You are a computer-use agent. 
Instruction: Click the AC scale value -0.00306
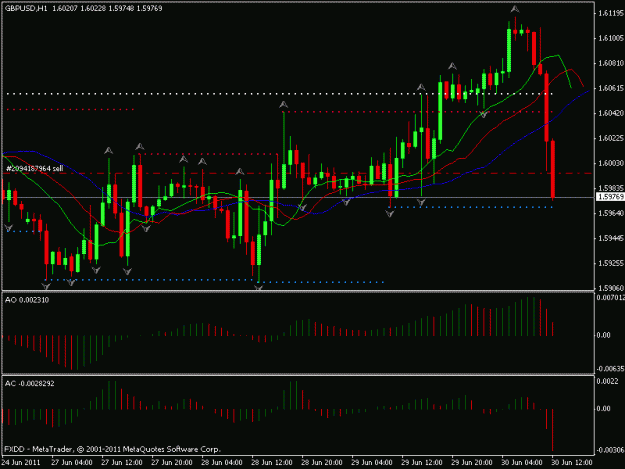point(610,450)
